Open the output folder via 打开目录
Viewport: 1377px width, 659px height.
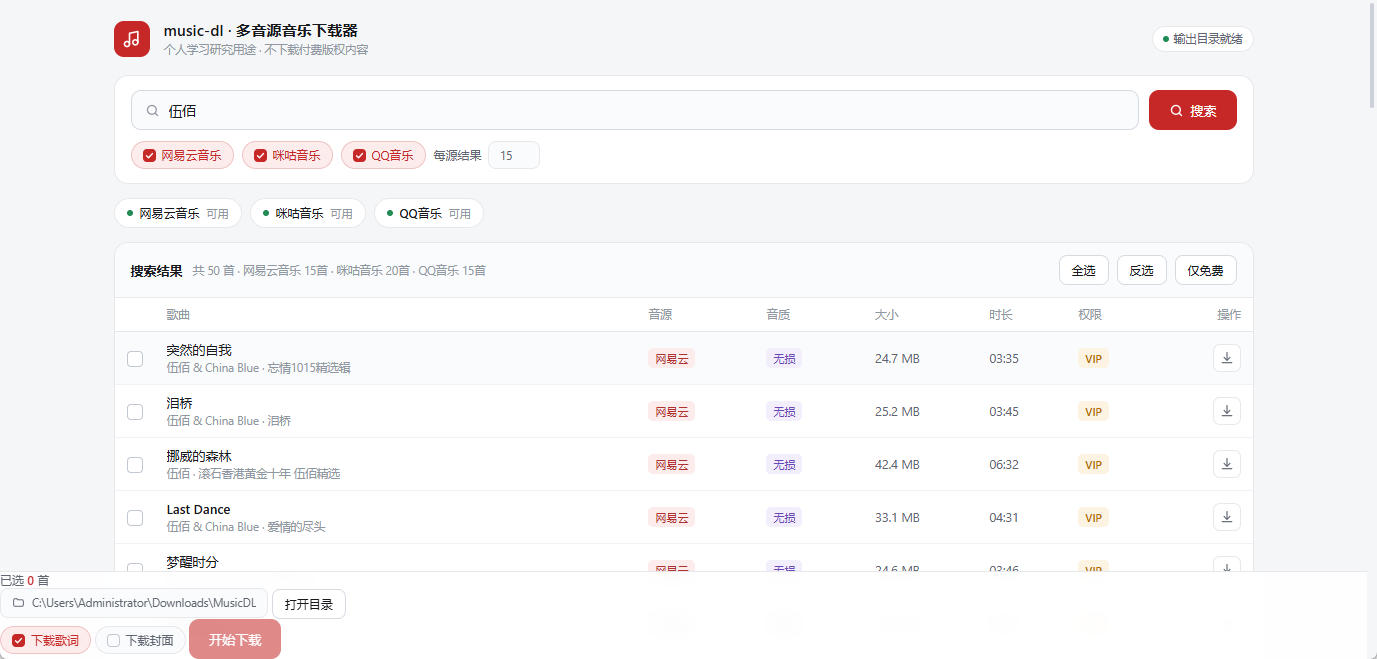pyautogui.click(x=309, y=604)
